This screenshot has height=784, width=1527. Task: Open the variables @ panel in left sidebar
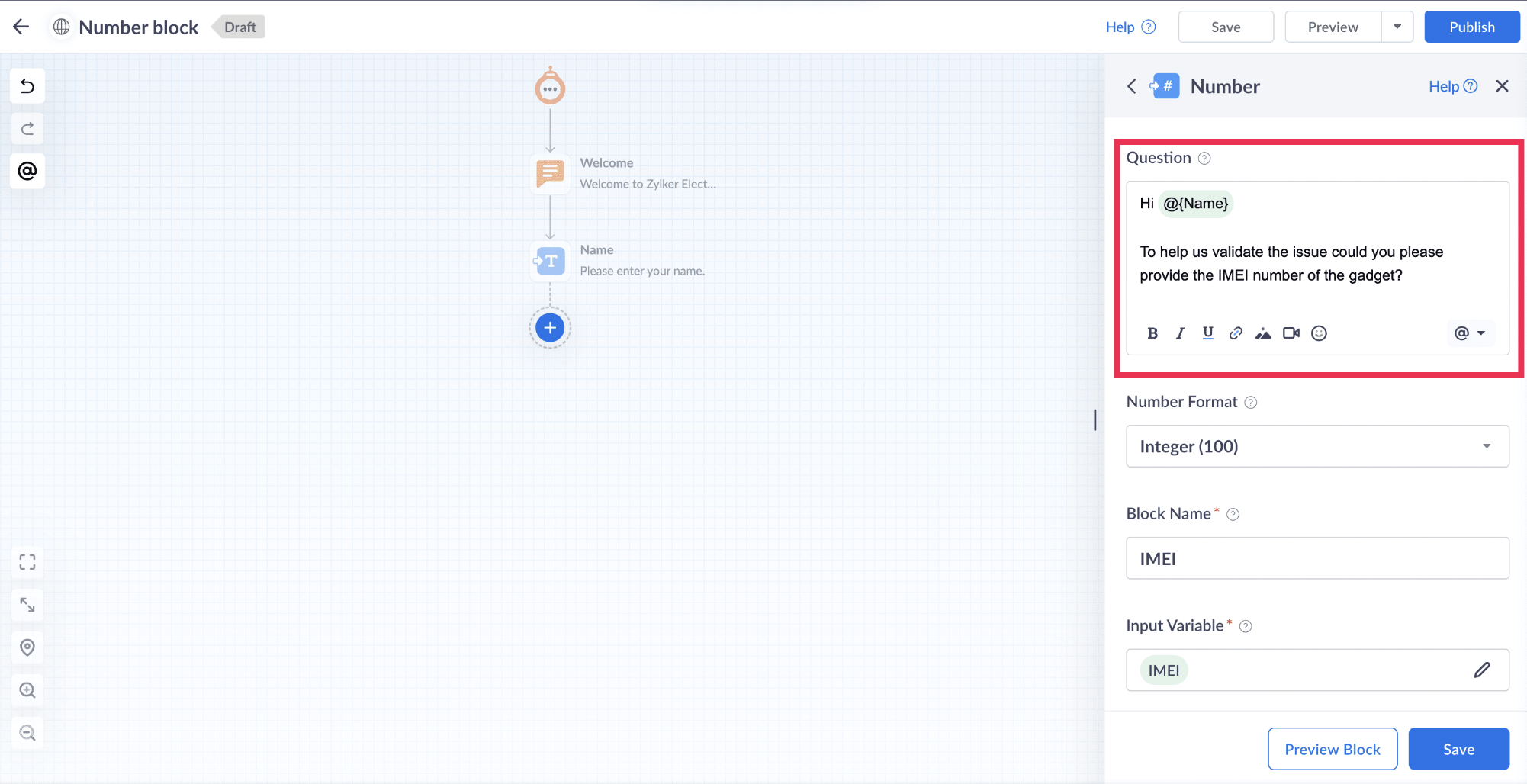(x=27, y=171)
